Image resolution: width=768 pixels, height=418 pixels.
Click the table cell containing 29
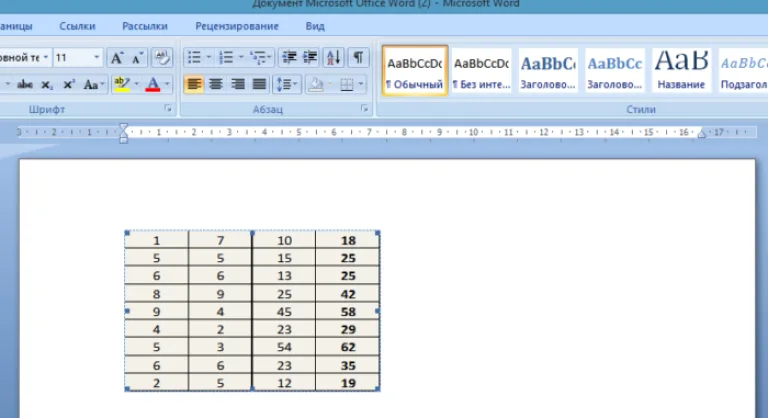point(348,329)
